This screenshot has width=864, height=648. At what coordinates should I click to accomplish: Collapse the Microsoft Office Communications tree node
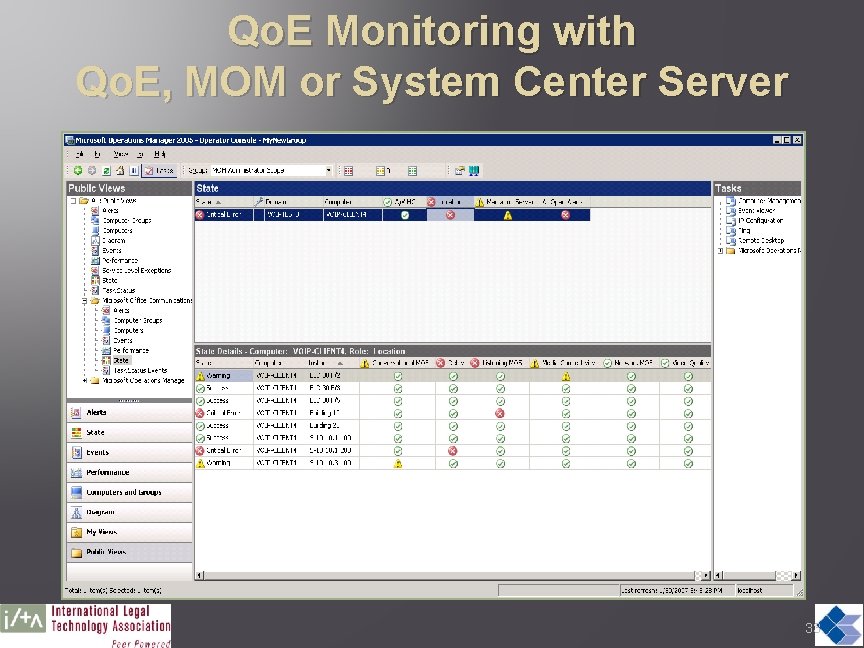click(85, 301)
